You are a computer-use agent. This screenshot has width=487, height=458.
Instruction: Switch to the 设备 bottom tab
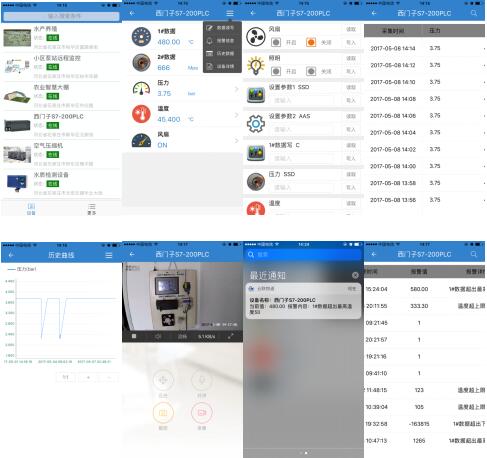tap(31, 209)
